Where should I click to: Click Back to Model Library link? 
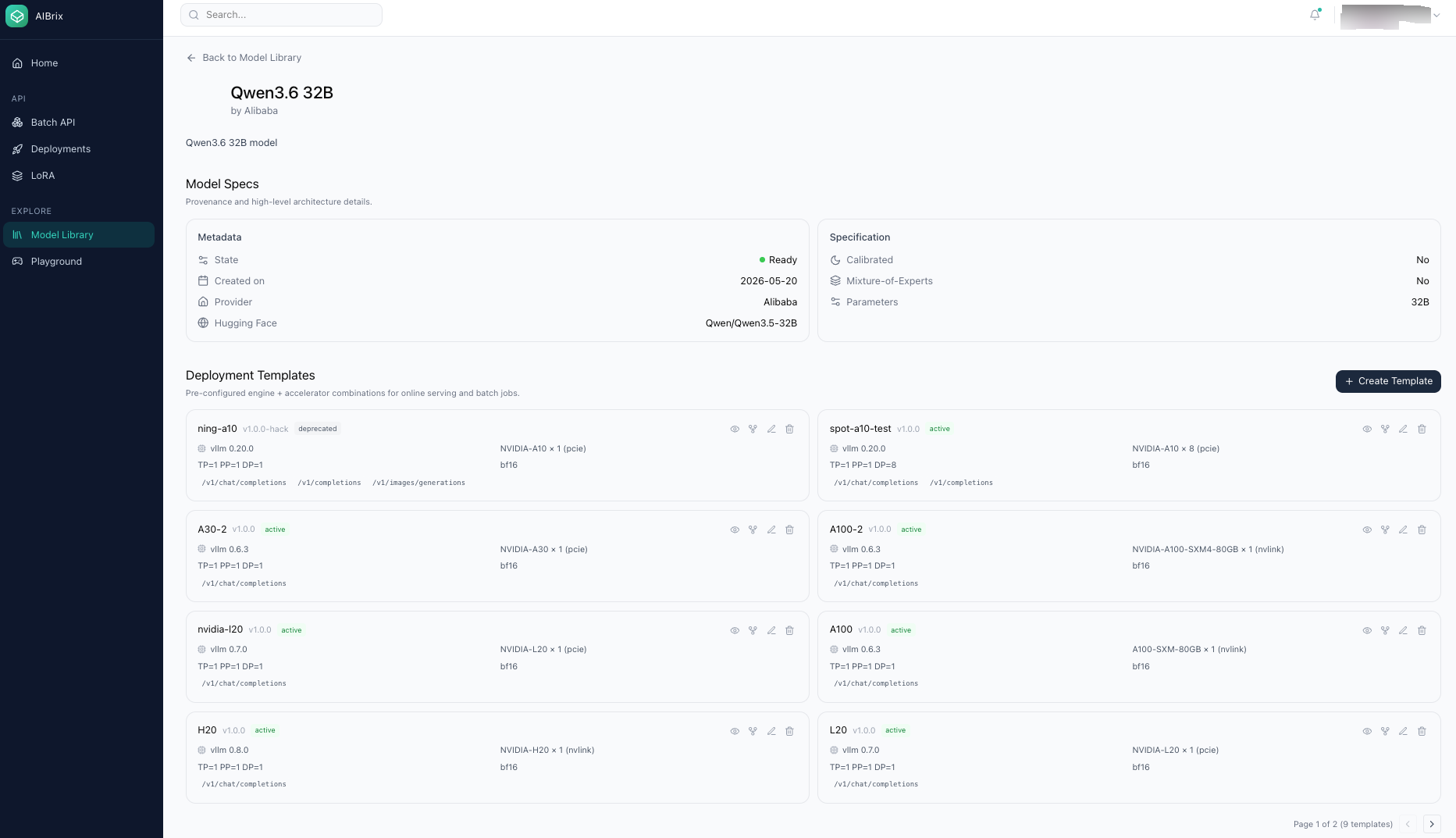coord(244,58)
